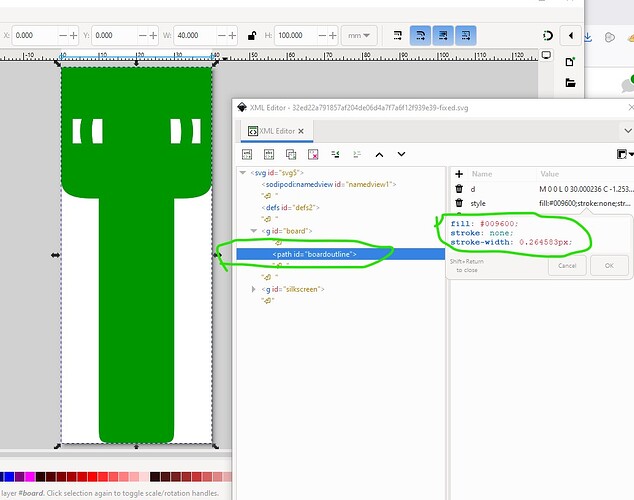Click the top-center scale handle of selection
This screenshot has height=500, width=634.
[x=136, y=63]
